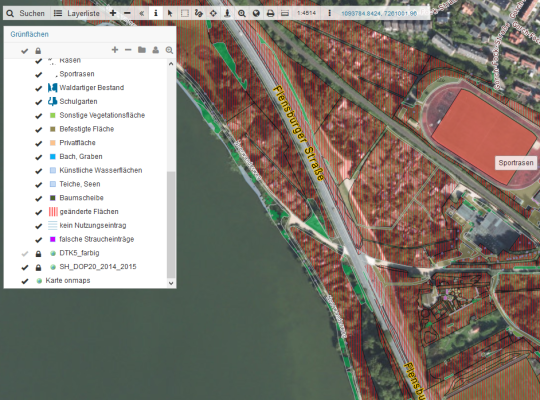540x400 pixels.
Task: Toggle falsche Straucheinträge checkmark
Action: (39, 240)
